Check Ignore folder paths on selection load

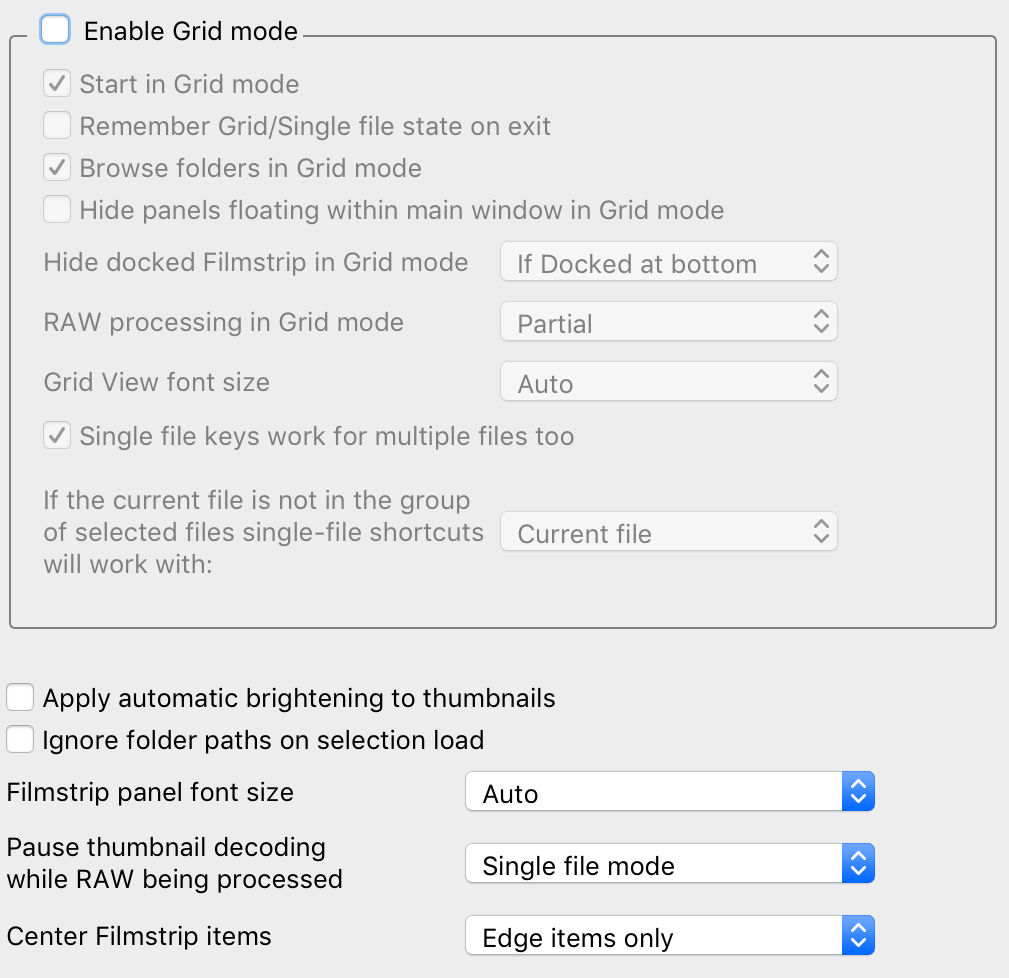point(20,740)
